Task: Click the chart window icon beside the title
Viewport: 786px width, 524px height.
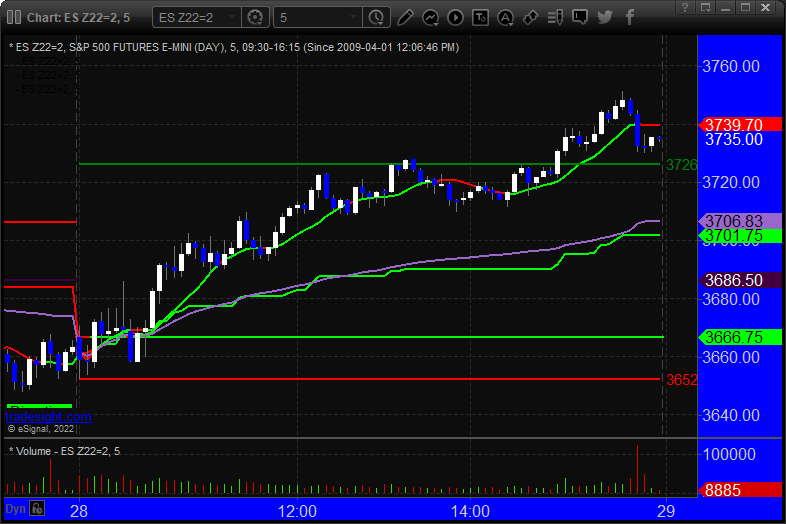Action: coord(14,18)
